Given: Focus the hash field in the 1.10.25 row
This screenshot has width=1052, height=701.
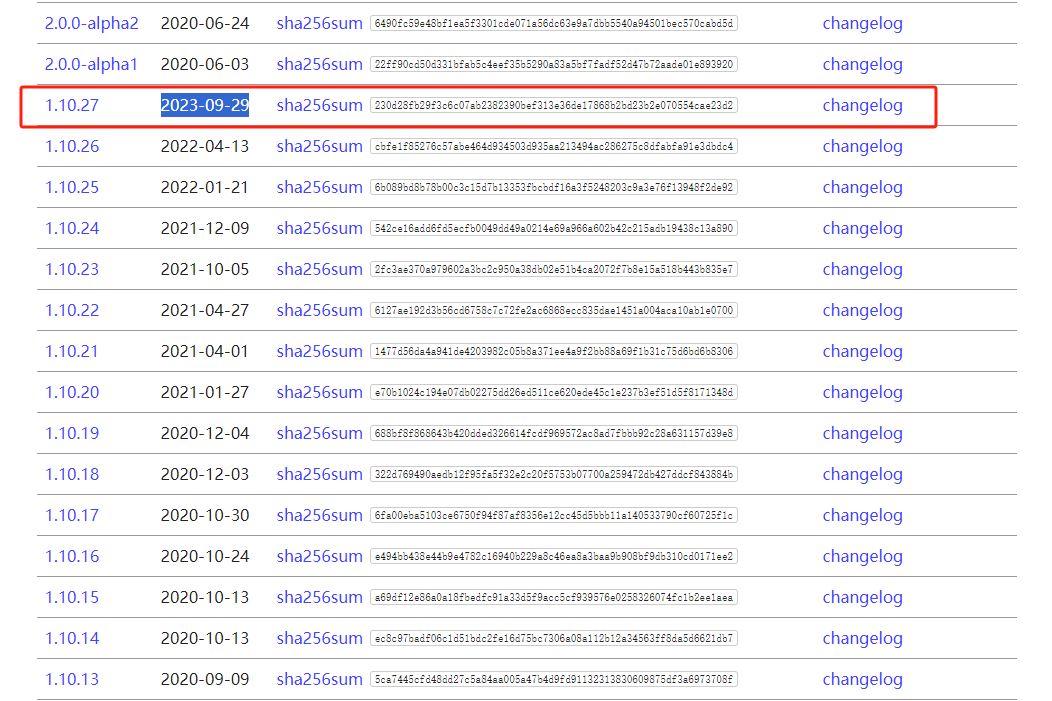Looking at the screenshot, I should point(554,187).
